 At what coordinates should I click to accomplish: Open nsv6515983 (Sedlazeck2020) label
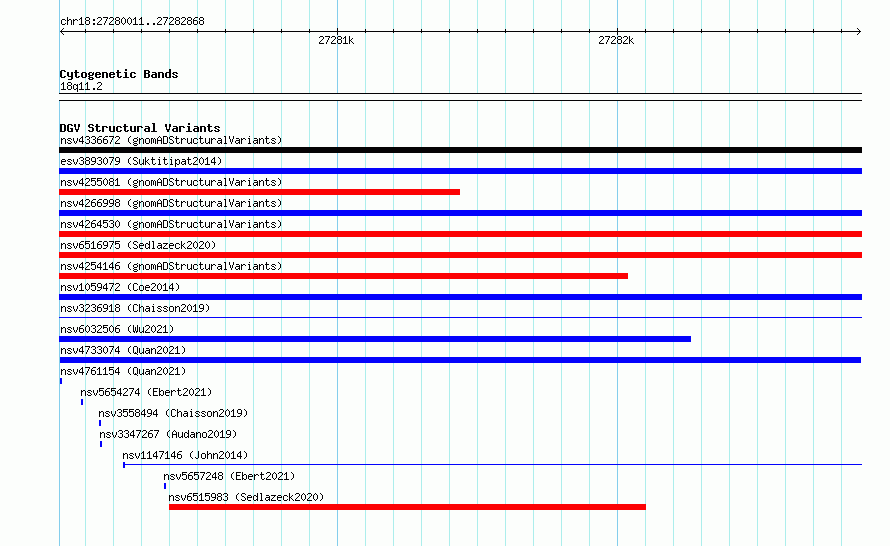coord(246,497)
